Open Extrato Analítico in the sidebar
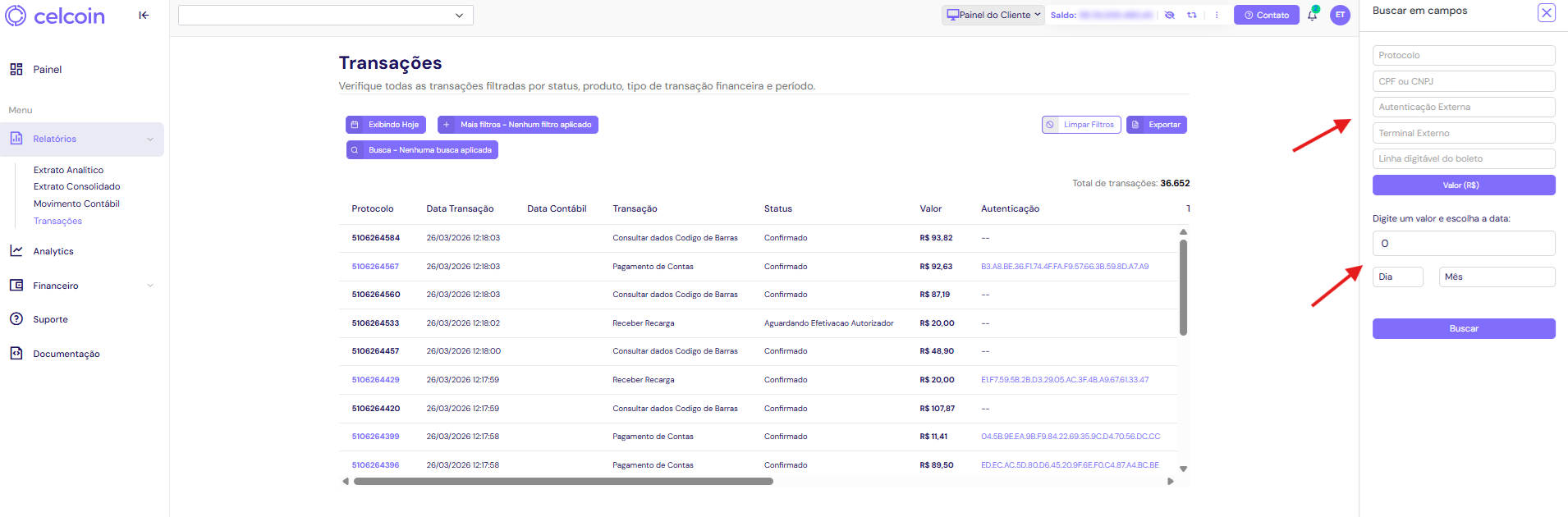This screenshot has width=1568, height=517. coord(68,170)
